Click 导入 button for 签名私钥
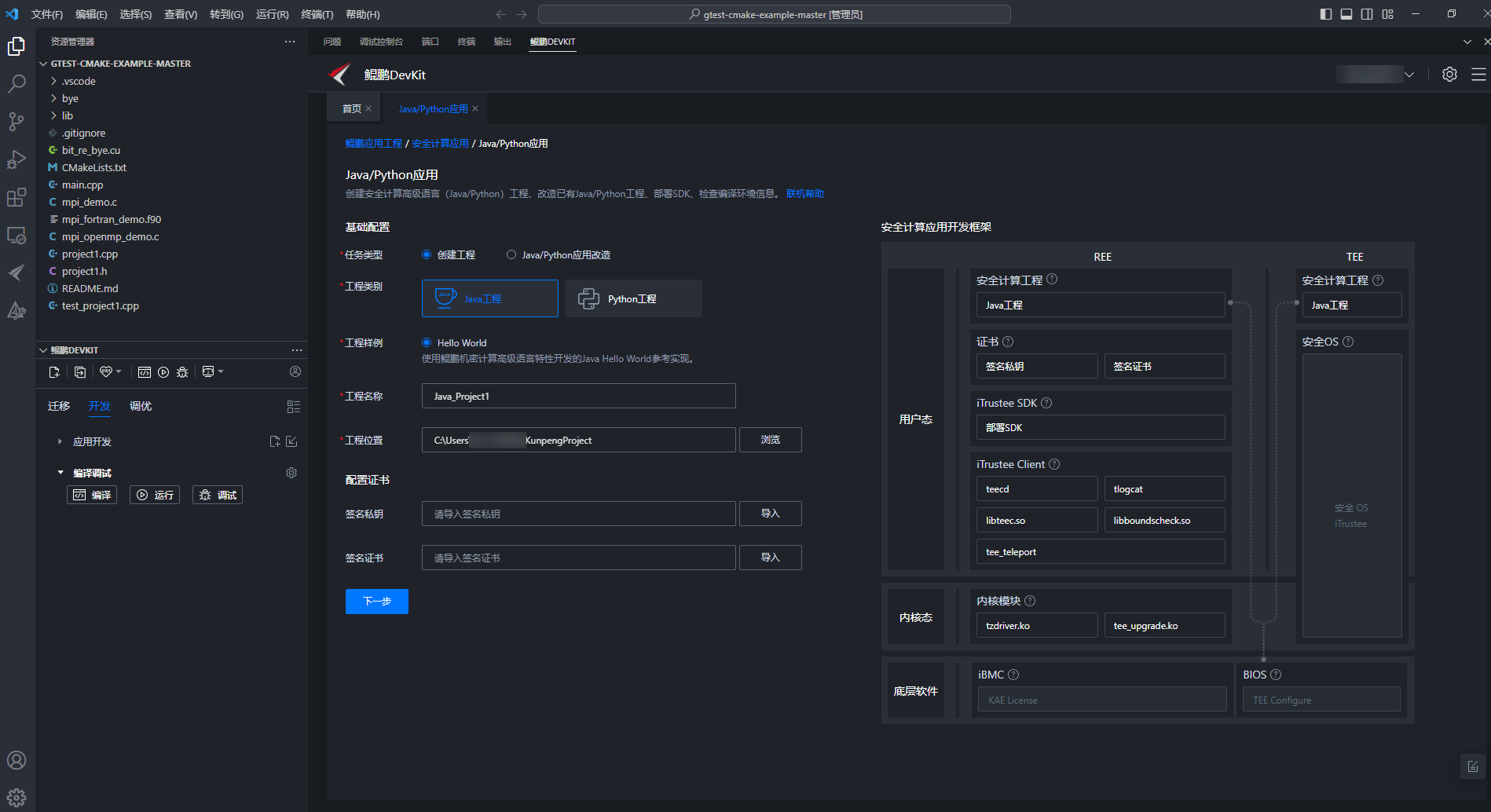Screen dimensions: 1491x812 click(x=771, y=514)
